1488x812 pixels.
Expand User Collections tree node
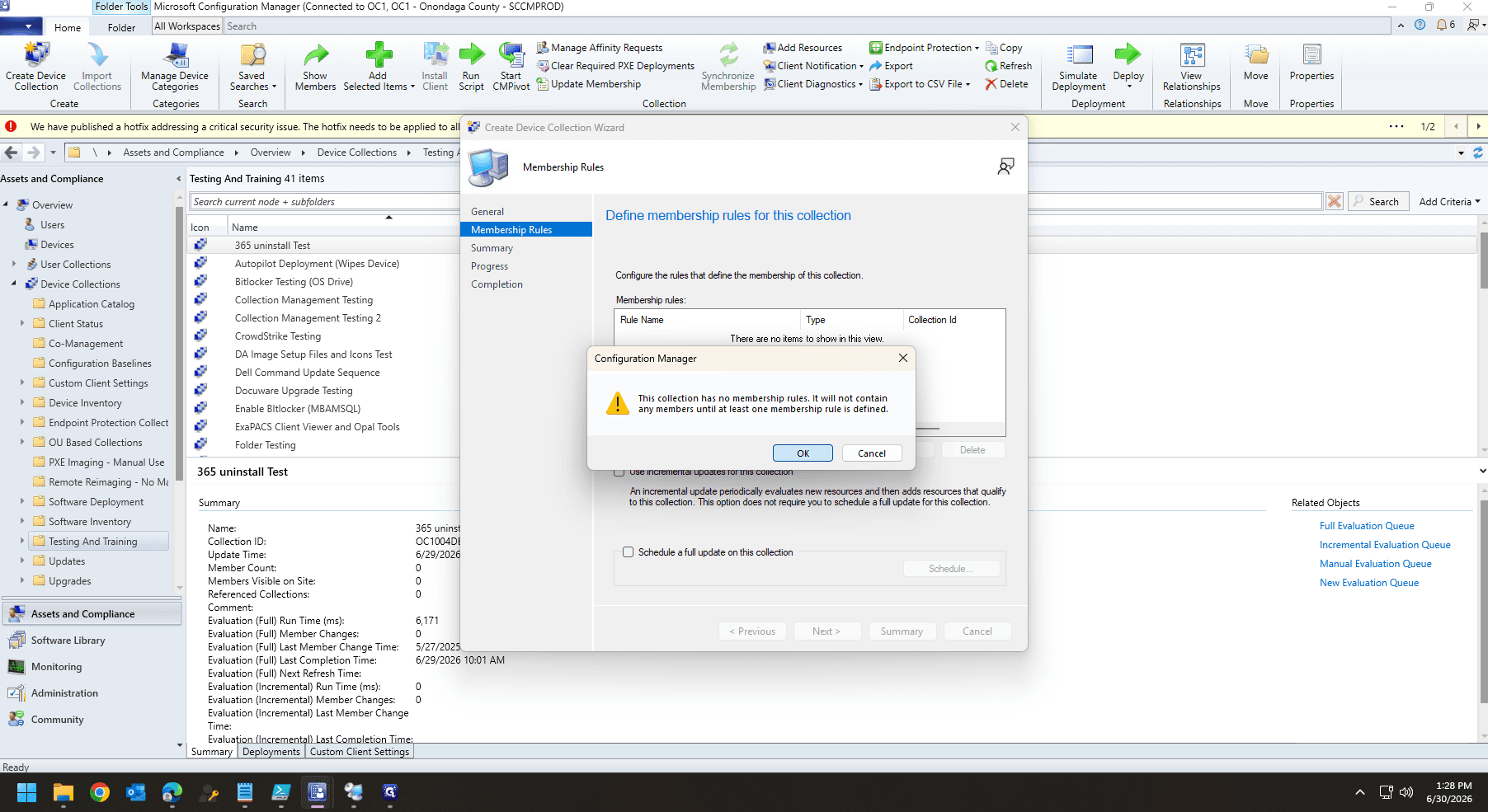pos(14,264)
